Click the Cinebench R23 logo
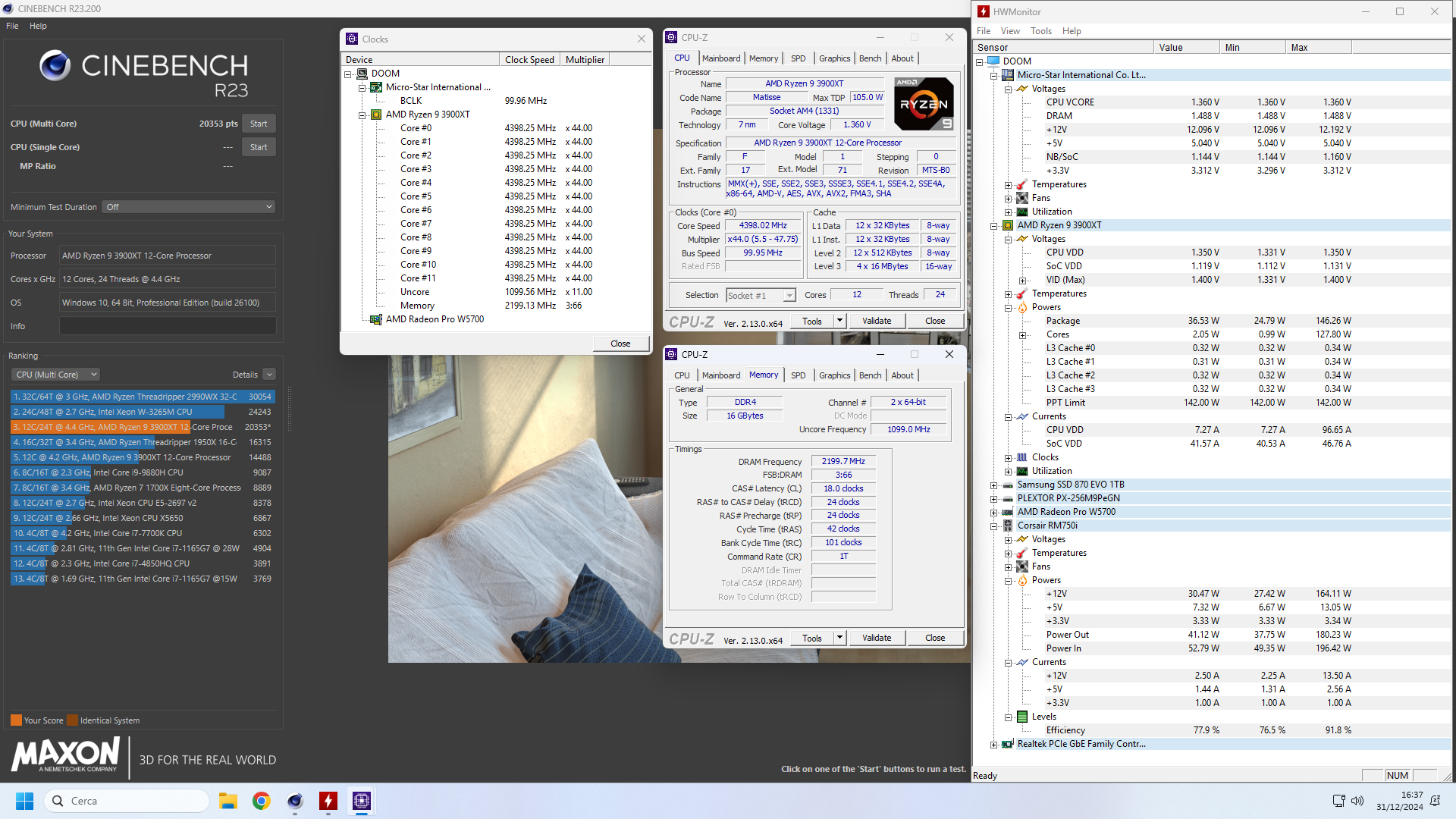The width and height of the screenshot is (1456, 819). 144,74
